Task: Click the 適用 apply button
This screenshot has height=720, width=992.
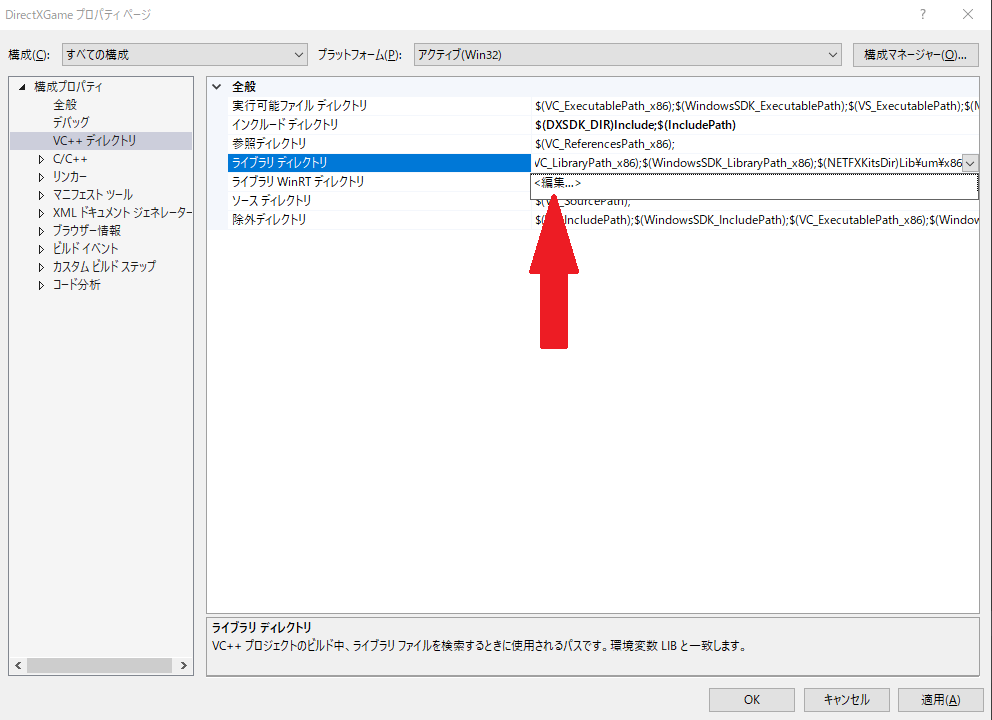Action: [x=941, y=700]
